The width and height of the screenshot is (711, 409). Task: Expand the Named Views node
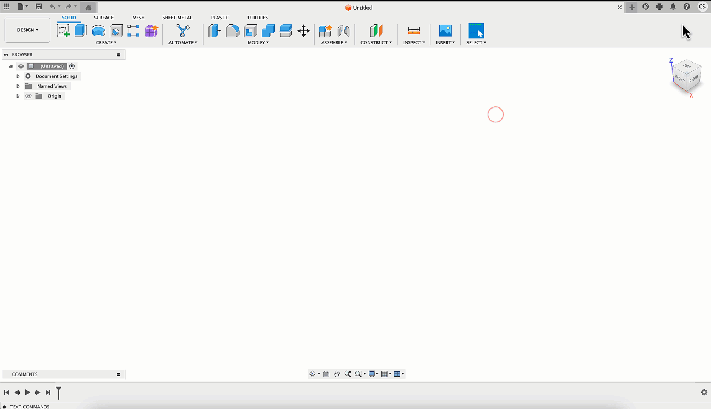[x=18, y=86]
